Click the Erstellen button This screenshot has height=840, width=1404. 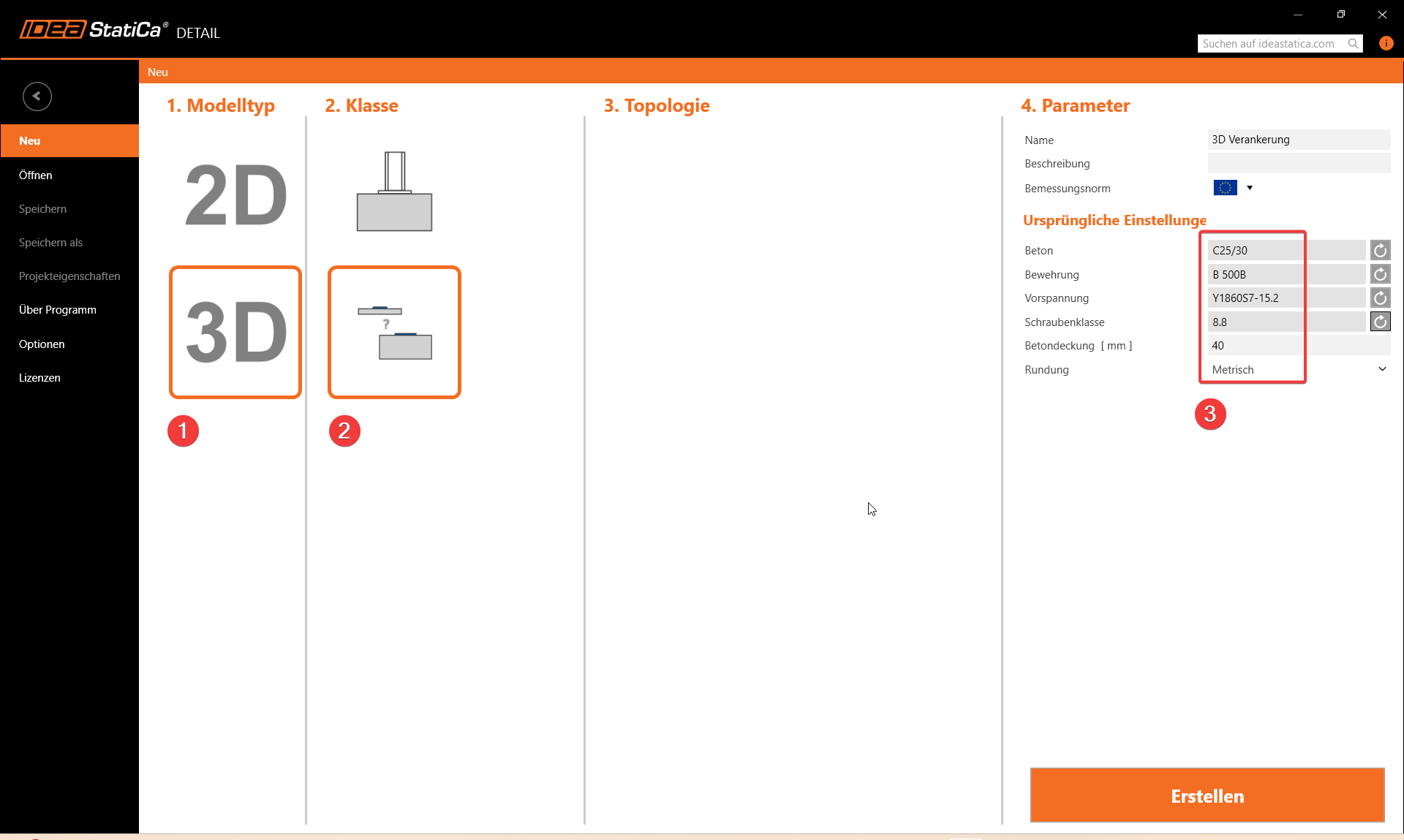(1207, 795)
